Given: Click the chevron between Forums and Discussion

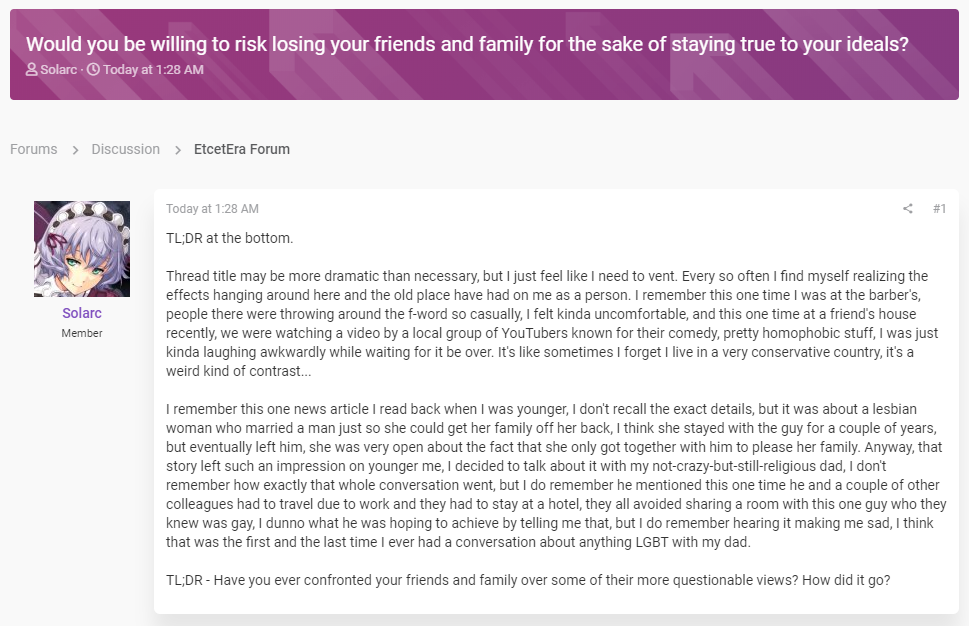Looking at the screenshot, I should (x=75, y=150).
